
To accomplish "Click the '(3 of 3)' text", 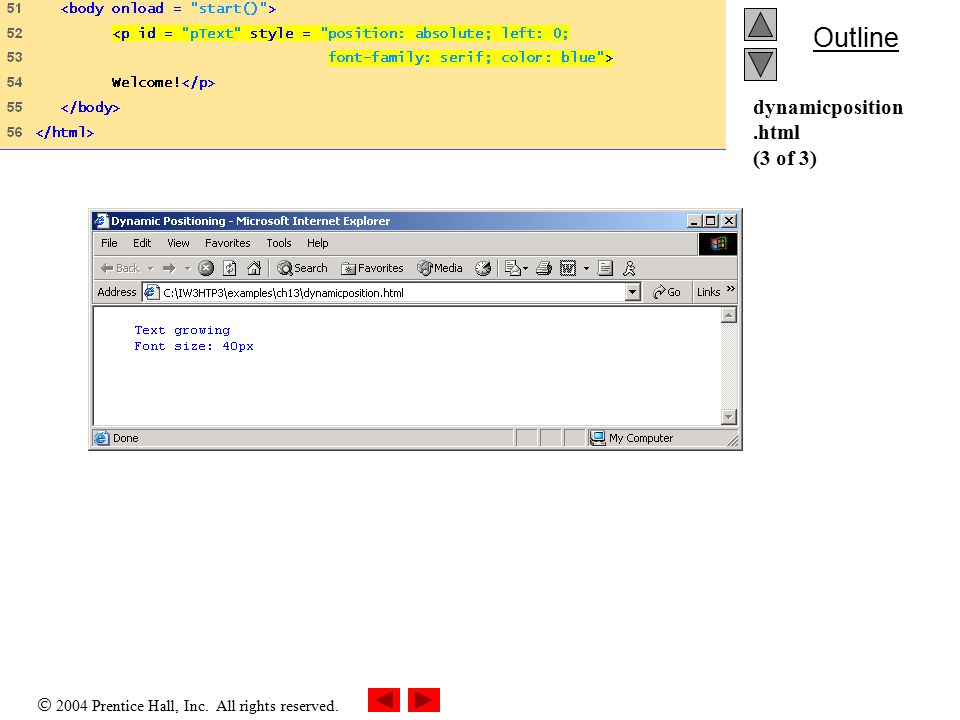I will (x=785, y=159).
